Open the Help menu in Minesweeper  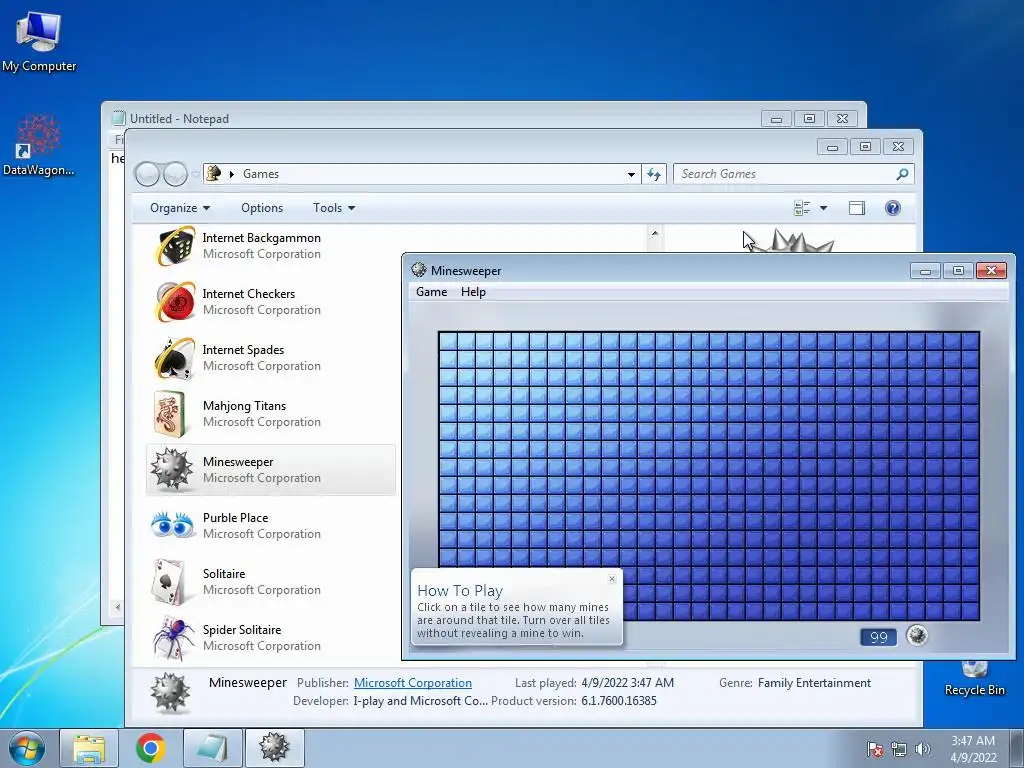point(473,292)
